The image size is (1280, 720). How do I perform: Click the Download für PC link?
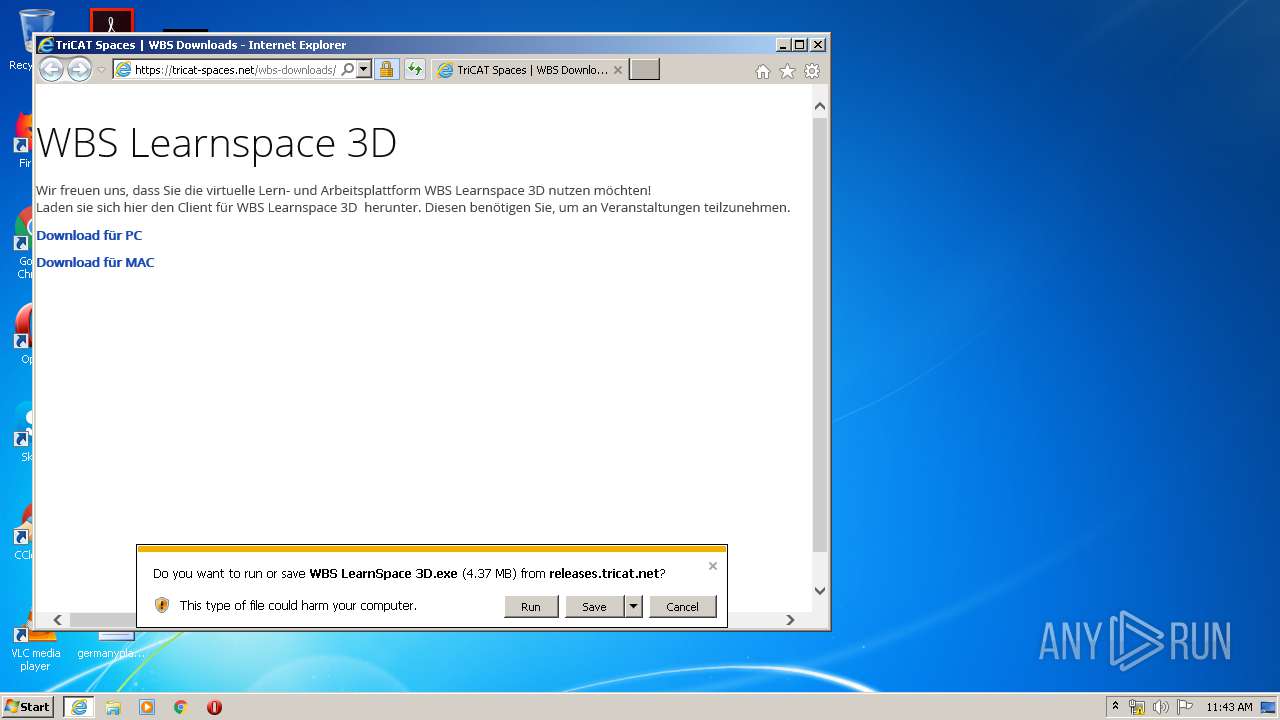coord(89,235)
